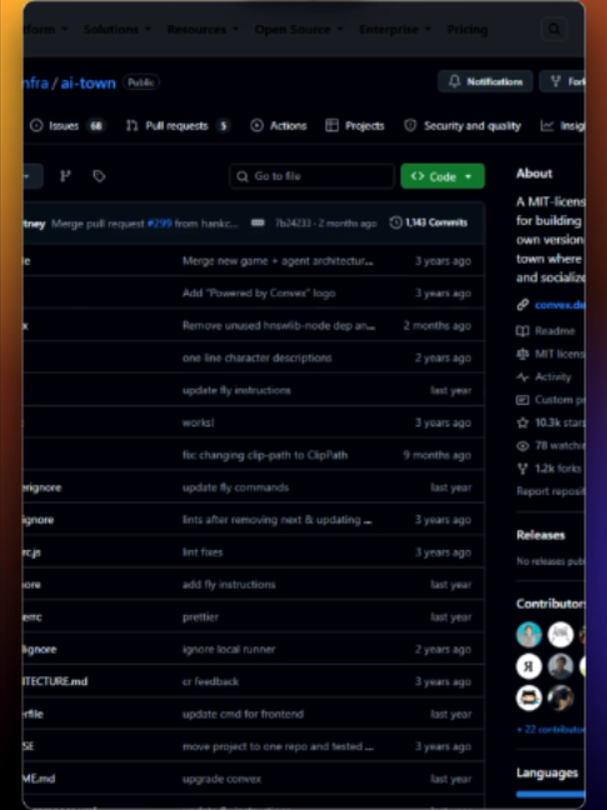607x810 pixels.
Task: Expand the Enterprise menu
Action: click(x=395, y=29)
